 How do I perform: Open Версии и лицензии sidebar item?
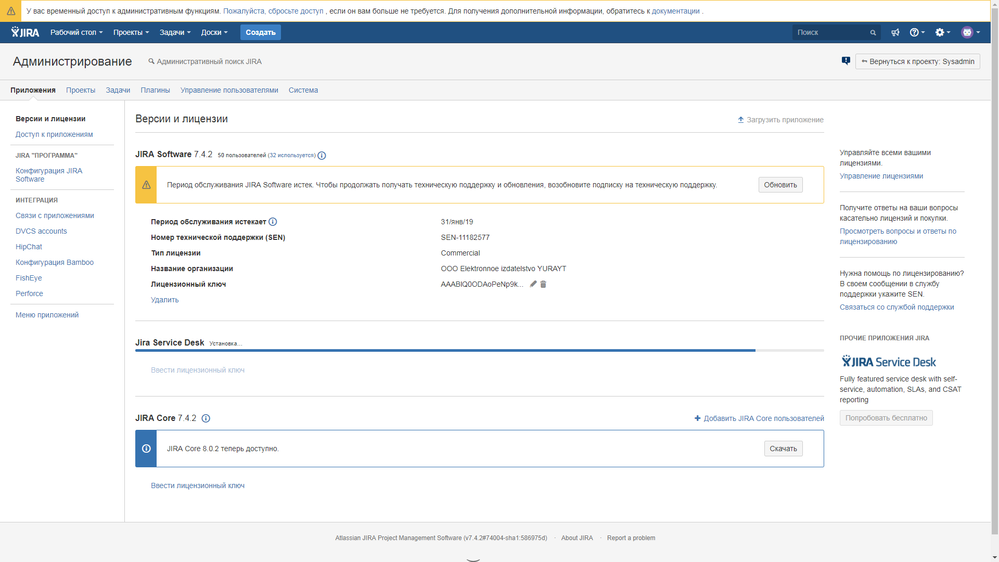point(50,119)
